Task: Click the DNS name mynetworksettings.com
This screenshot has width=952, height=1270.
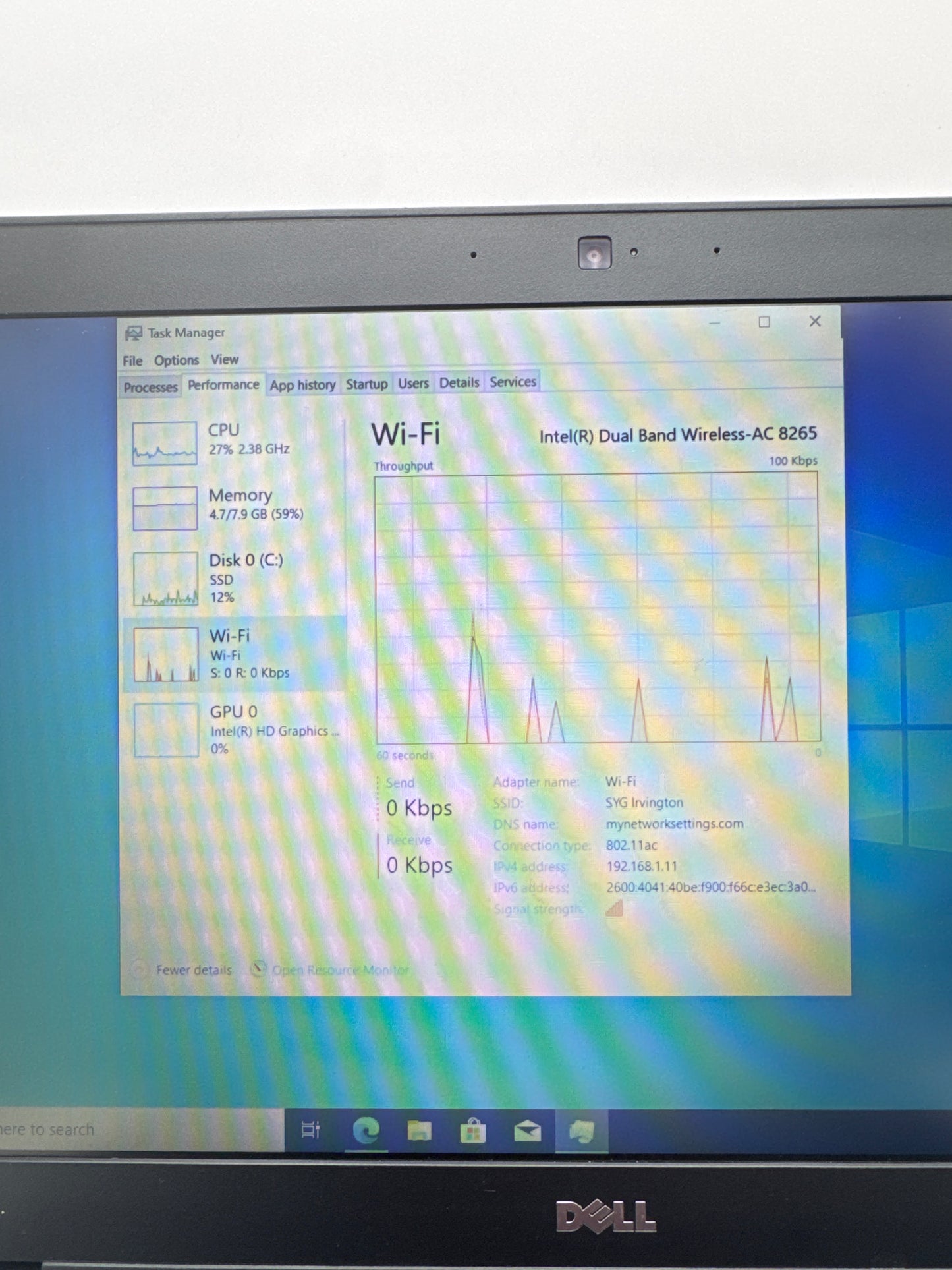Action: point(675,824)
